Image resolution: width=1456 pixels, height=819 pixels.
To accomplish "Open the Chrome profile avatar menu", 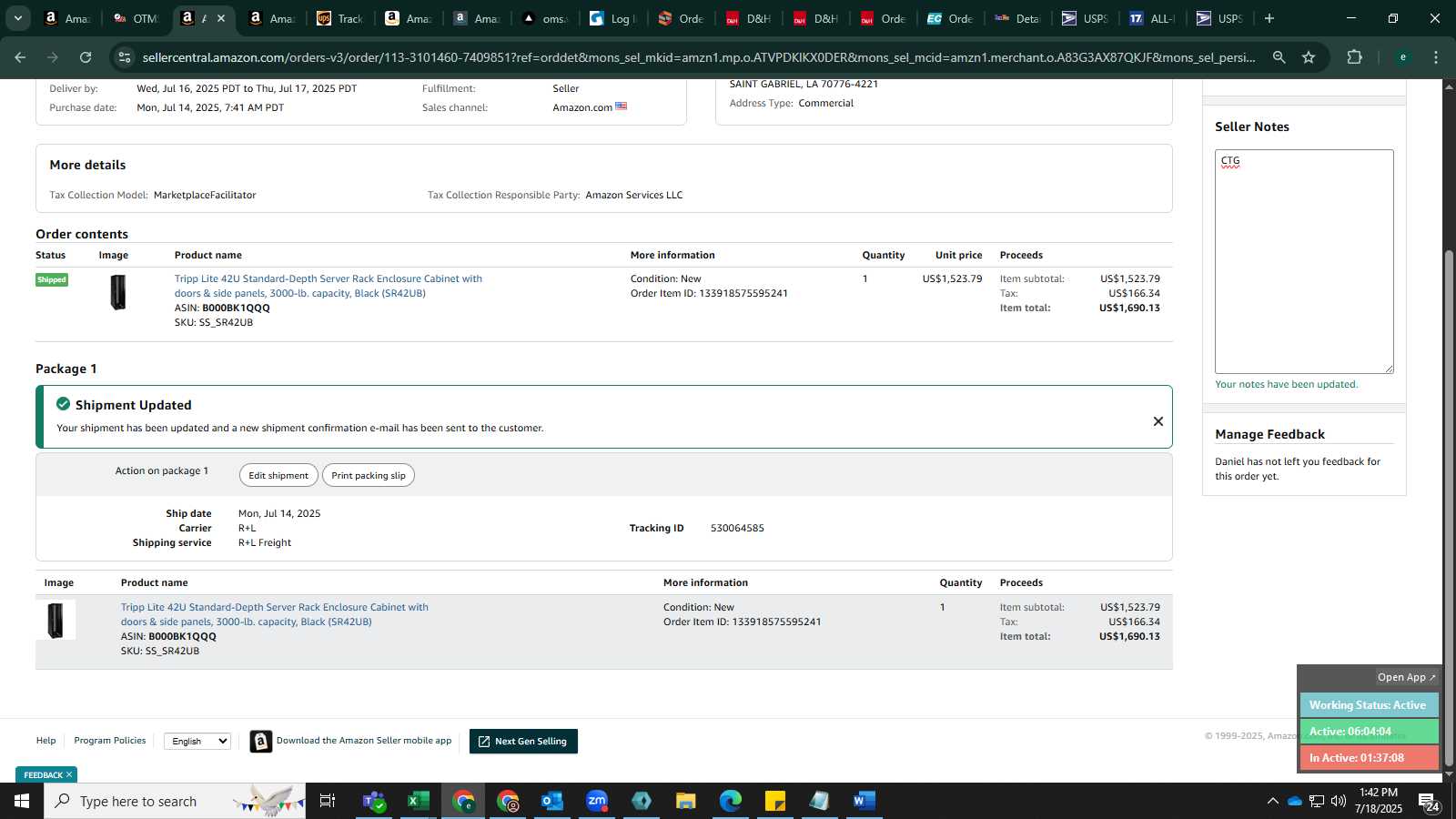I will 1402,57.
